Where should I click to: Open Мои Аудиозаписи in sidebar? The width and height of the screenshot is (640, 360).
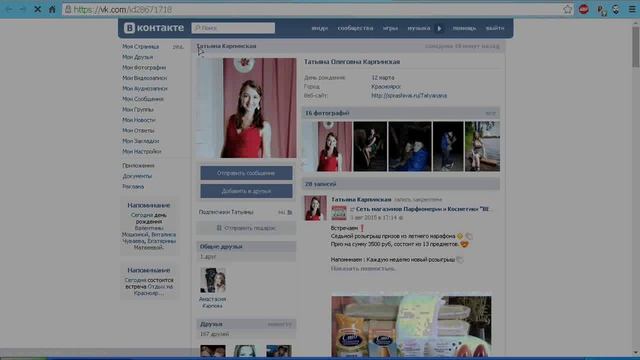pos(145,88)
